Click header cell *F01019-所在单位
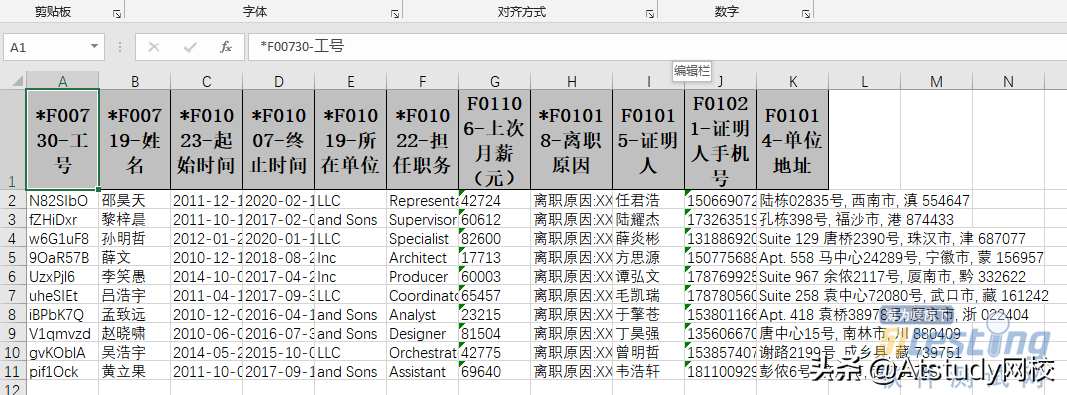The height and width of the screenshot is (395, 1067). (351, 140)
